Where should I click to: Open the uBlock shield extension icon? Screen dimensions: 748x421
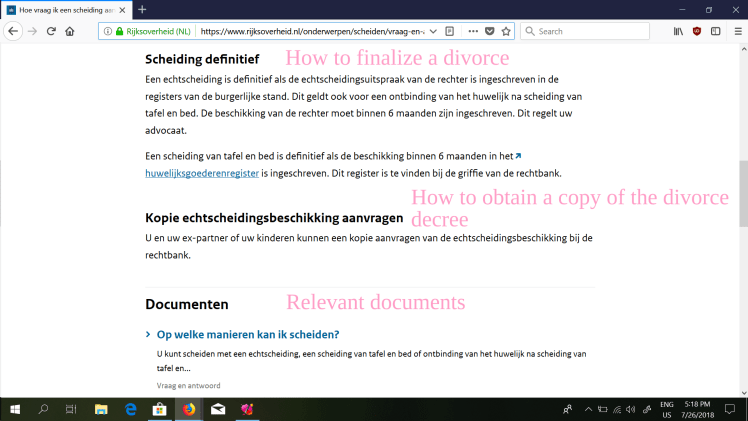click(x=697, y=31)
